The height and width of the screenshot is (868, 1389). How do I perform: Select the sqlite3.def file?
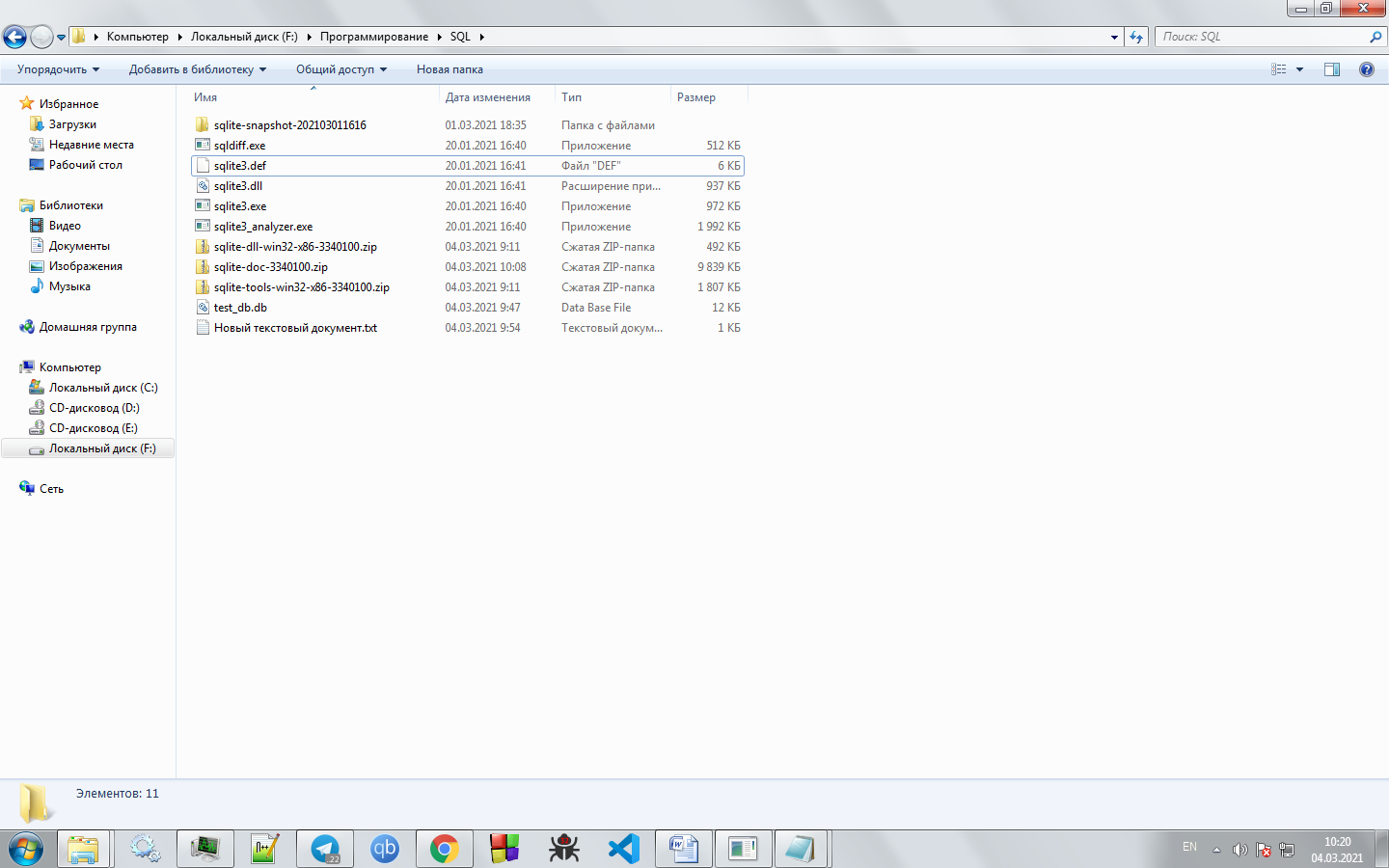(468, 166)
